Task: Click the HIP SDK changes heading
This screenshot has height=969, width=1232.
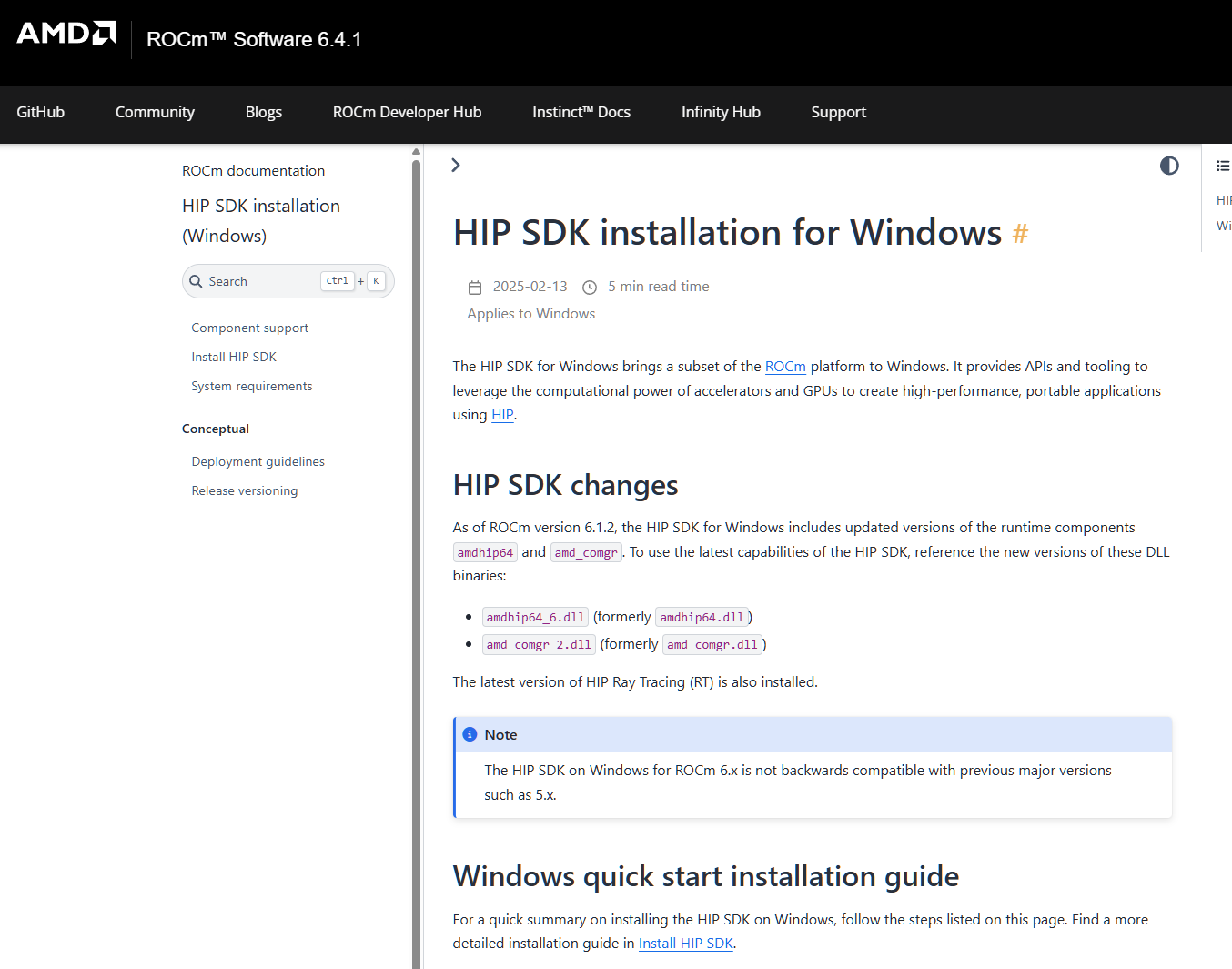Action: [566, 485]
